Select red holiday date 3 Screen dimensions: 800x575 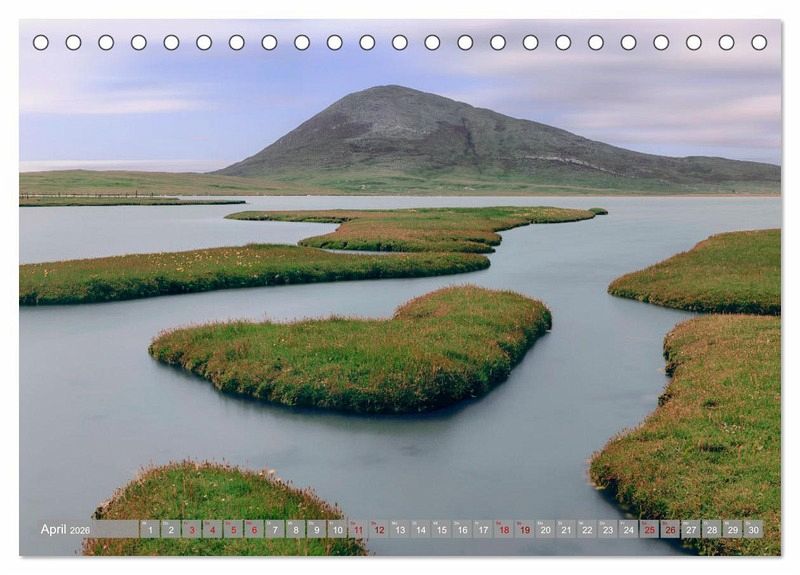(191, 529)
